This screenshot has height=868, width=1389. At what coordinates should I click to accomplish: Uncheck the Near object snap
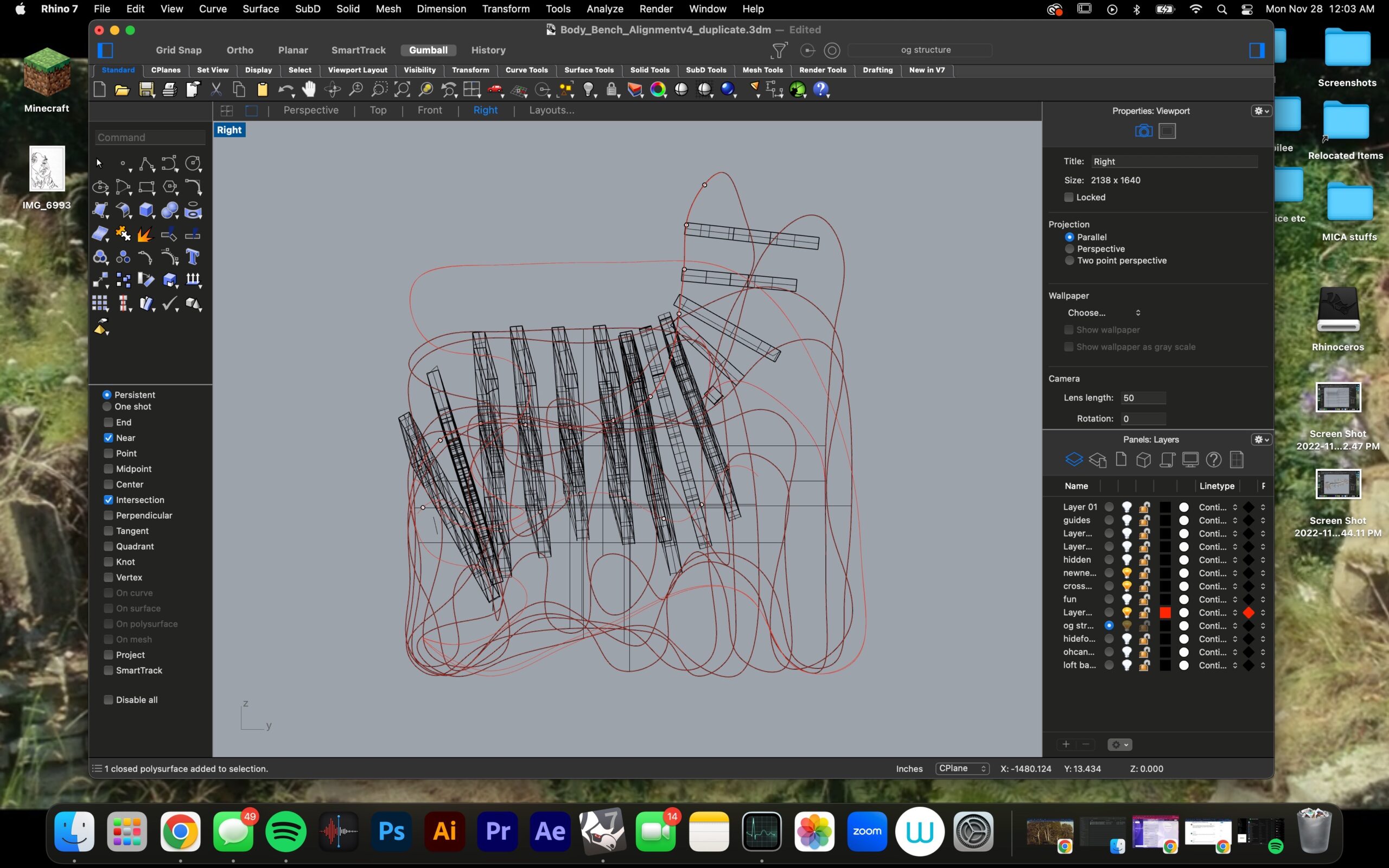109,438
